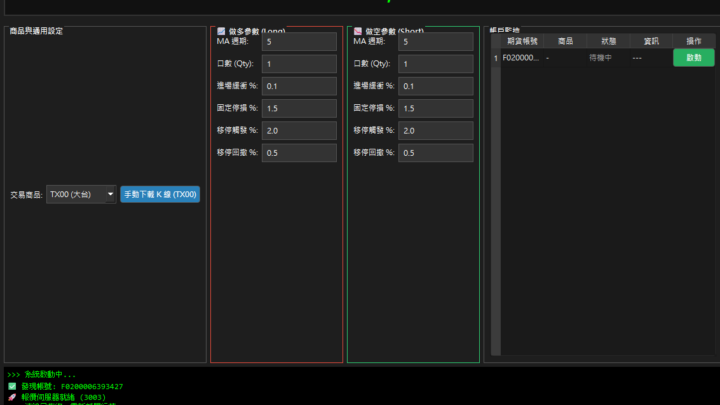Click the MA 週期 field under Long

299,41
